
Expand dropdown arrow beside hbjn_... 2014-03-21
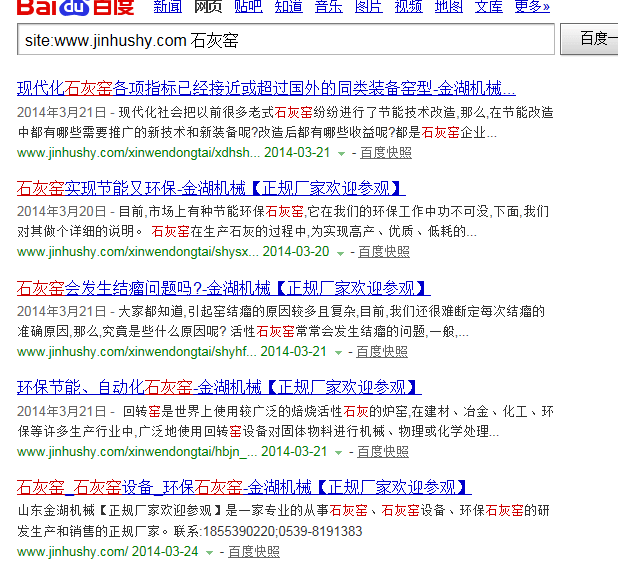338,453
